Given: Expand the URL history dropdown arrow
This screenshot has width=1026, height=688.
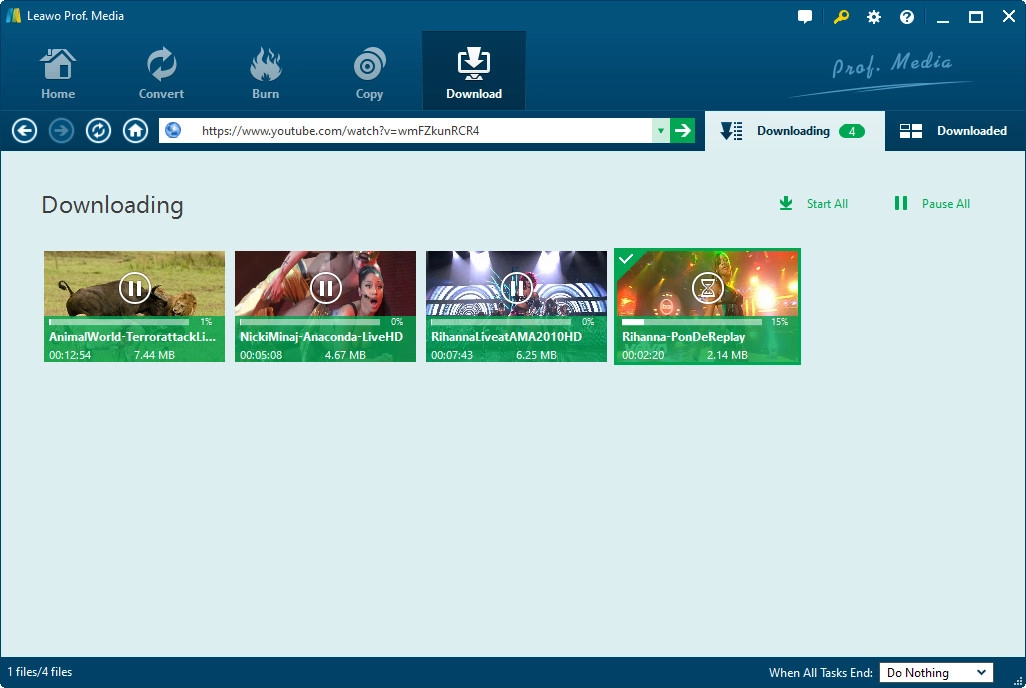Looking at the screenshot, I should click(x=660, y=131).
